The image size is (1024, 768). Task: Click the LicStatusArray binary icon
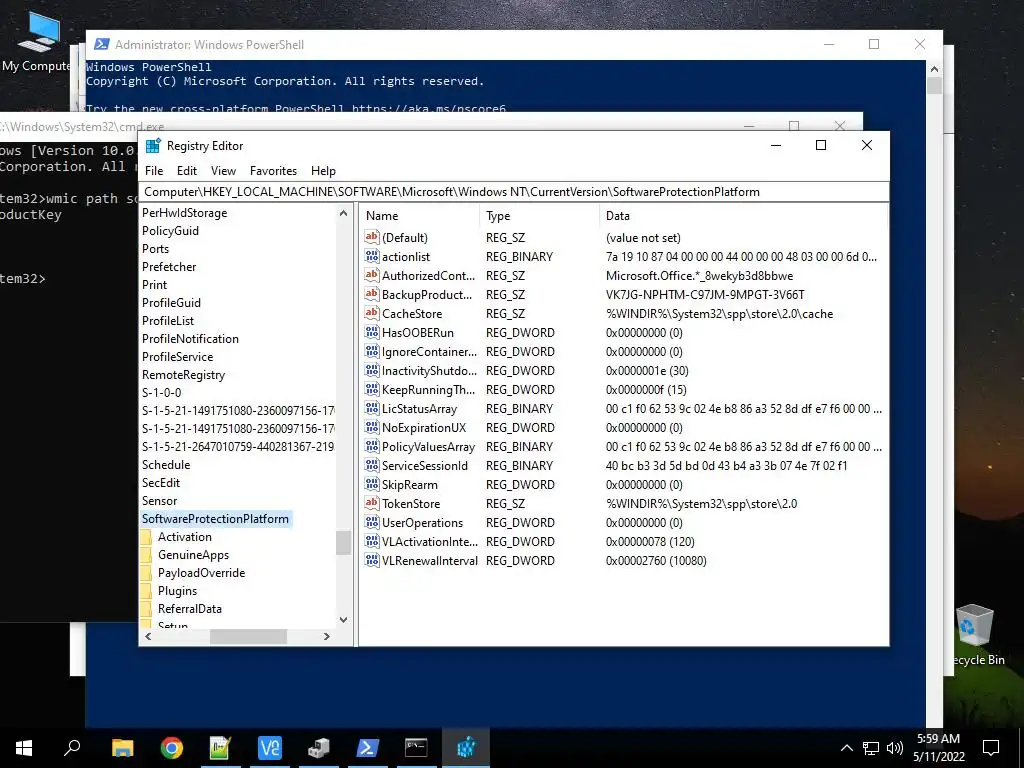click(372, 408)
